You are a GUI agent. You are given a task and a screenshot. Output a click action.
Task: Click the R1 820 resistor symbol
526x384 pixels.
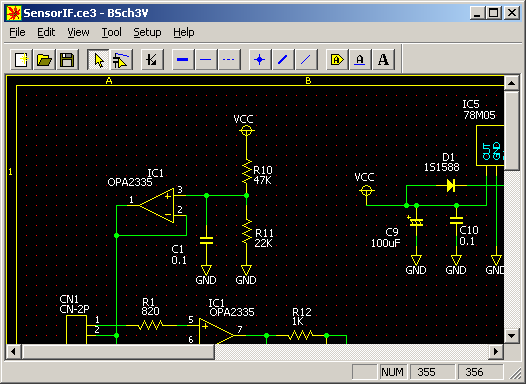(151, 325)
